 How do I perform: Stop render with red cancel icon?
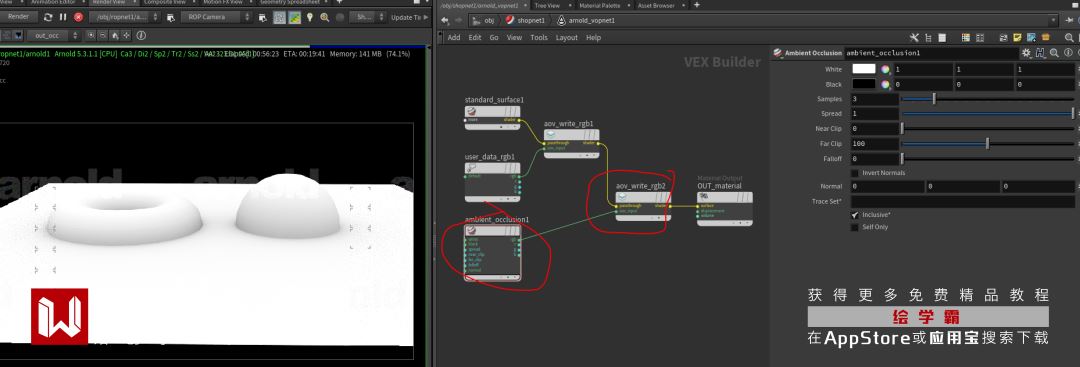[78, 17]
